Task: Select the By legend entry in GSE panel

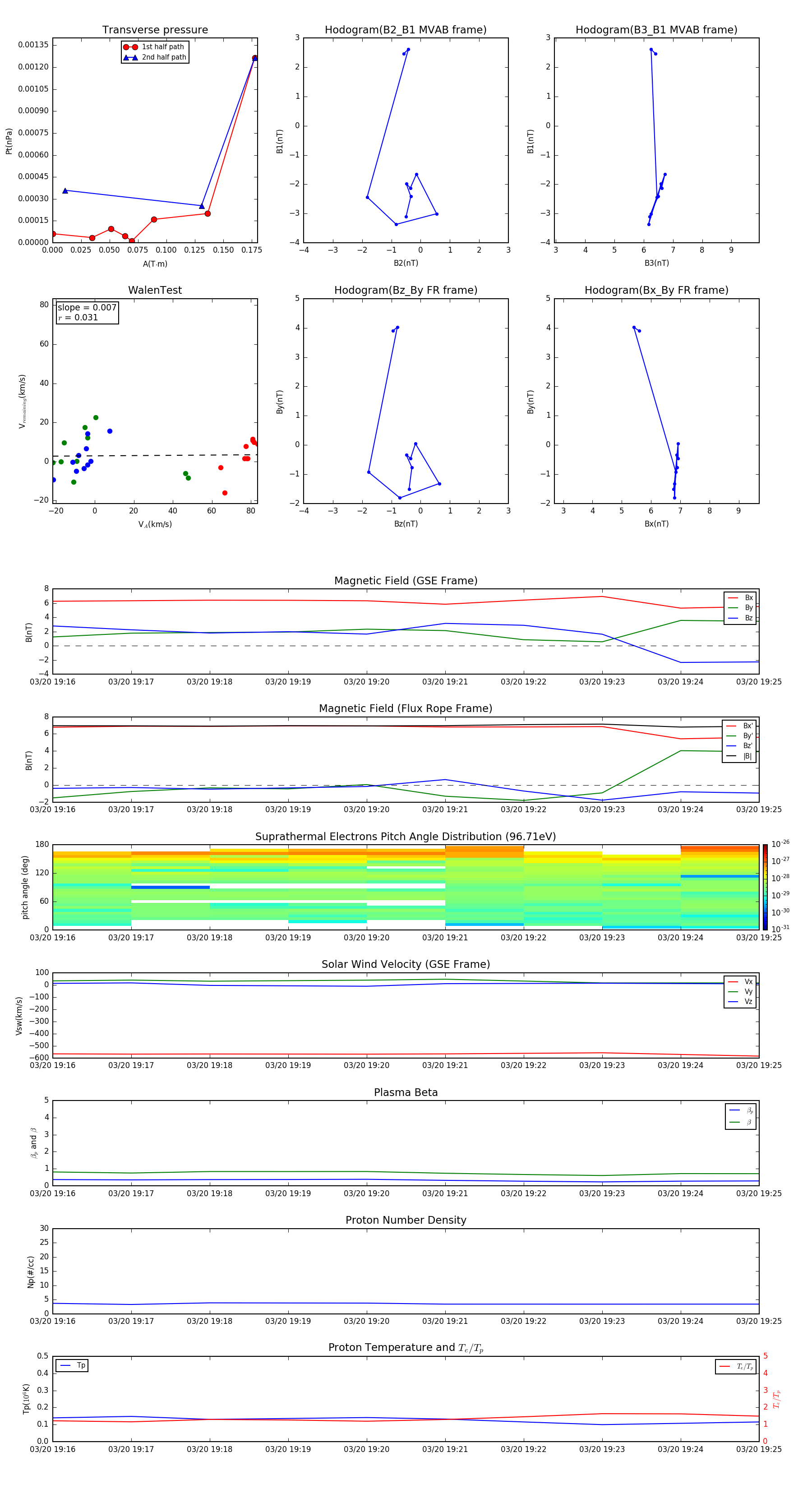Action: coord(740,608)
